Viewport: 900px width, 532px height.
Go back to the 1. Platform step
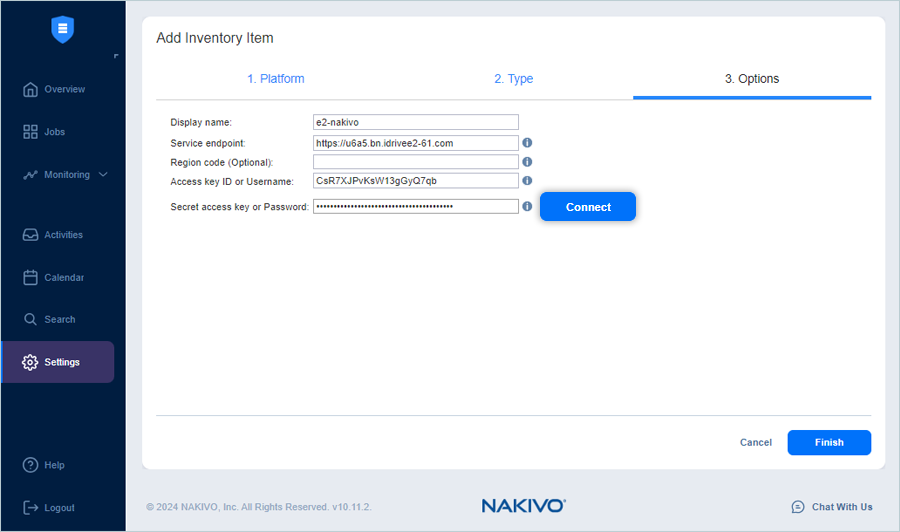coord(276,79)
